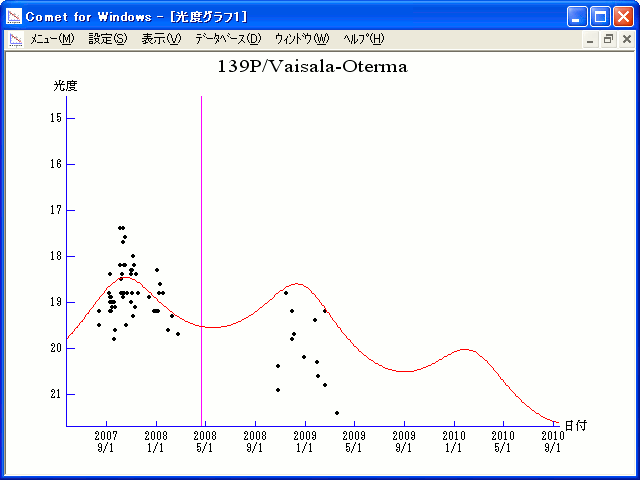Click the 光度 y-axis label

tap(65, 86)
